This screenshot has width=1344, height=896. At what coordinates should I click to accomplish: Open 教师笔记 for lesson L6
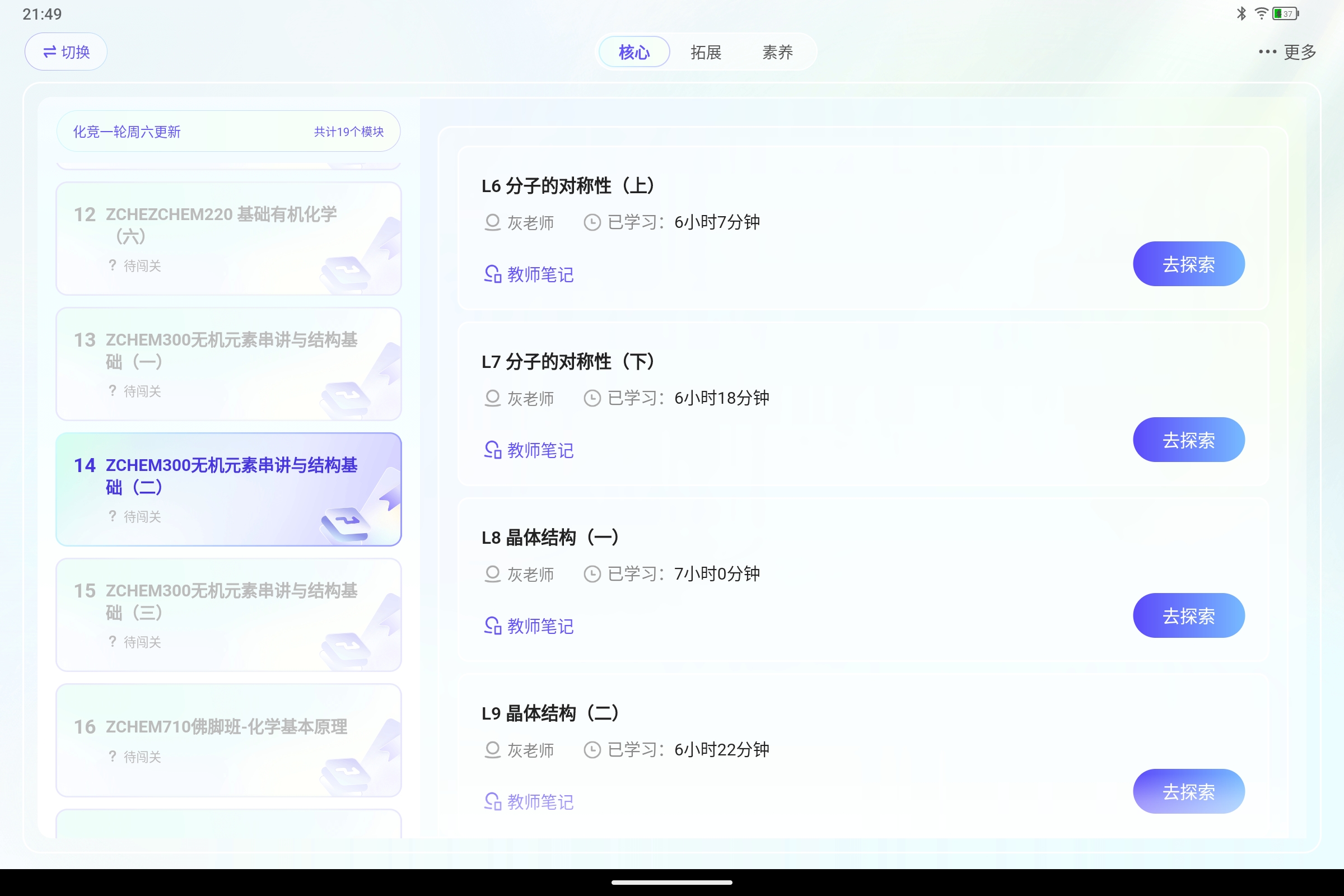point(529,274)
